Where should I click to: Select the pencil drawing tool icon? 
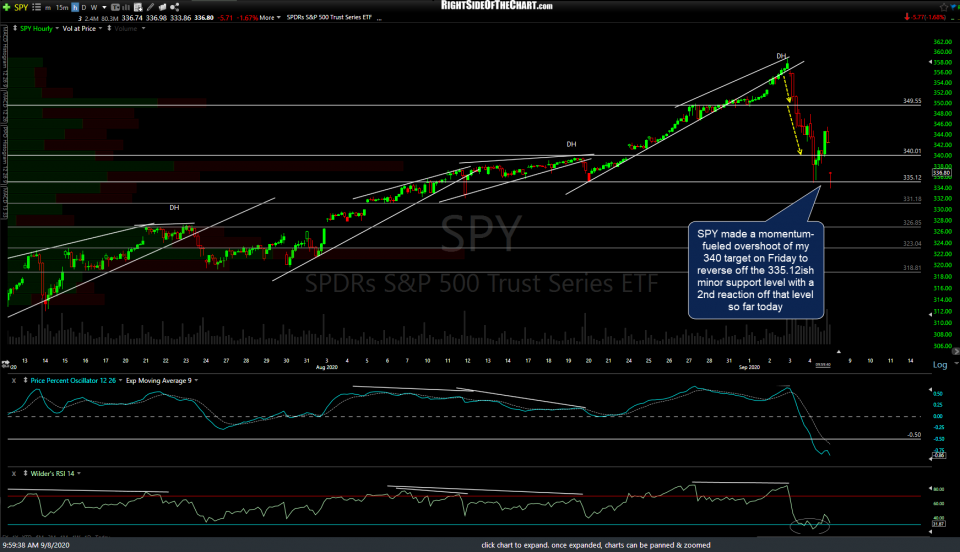[151, 7]
